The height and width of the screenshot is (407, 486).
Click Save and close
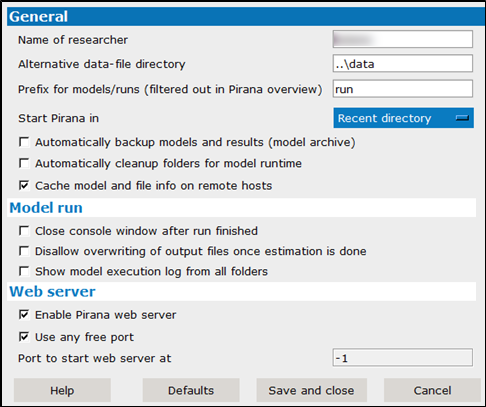312,390
